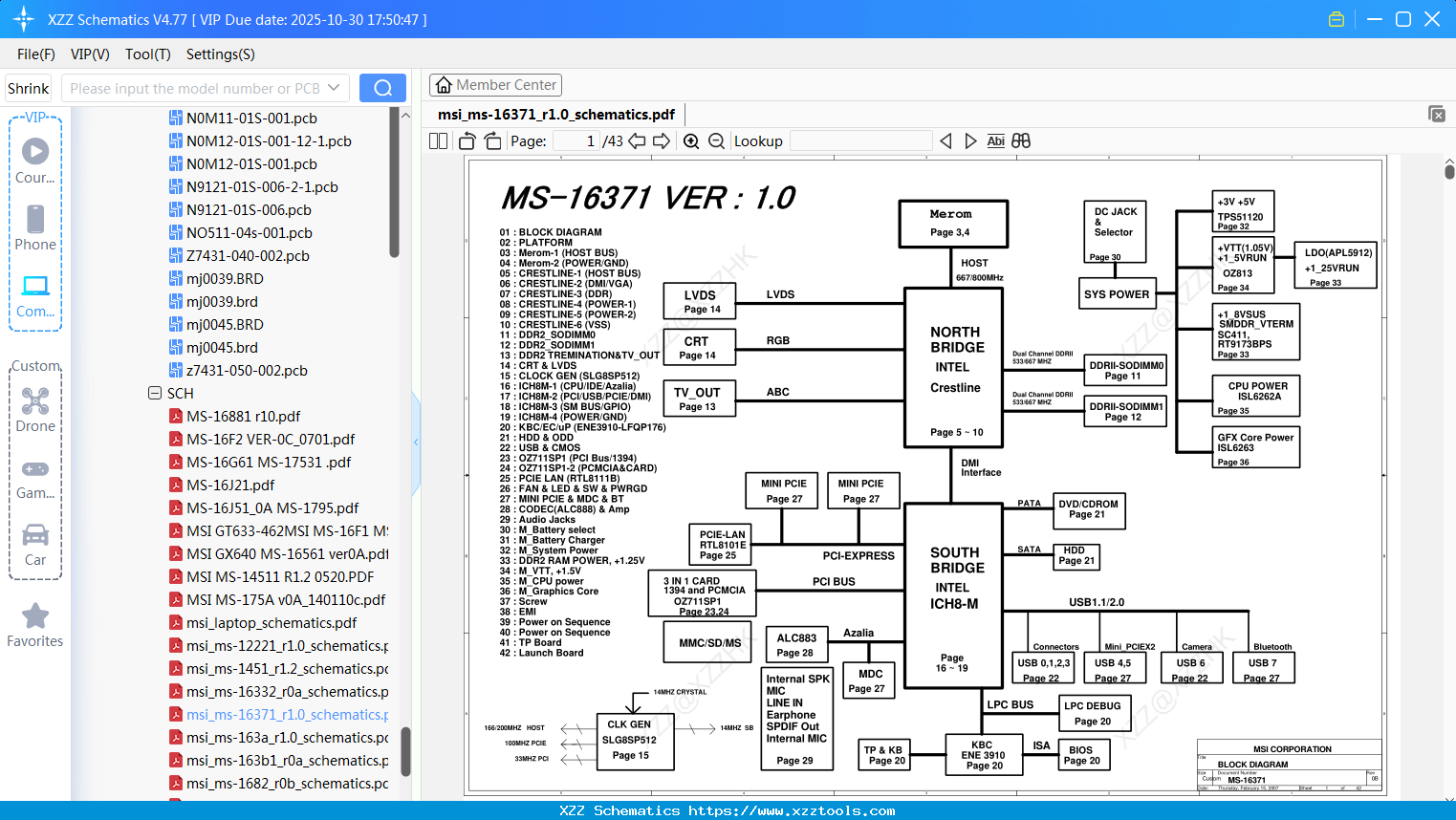Toggle the side-by-side page layout icon
The width and height of the screenshot is (1456, 820).
(x=439, y=141)
